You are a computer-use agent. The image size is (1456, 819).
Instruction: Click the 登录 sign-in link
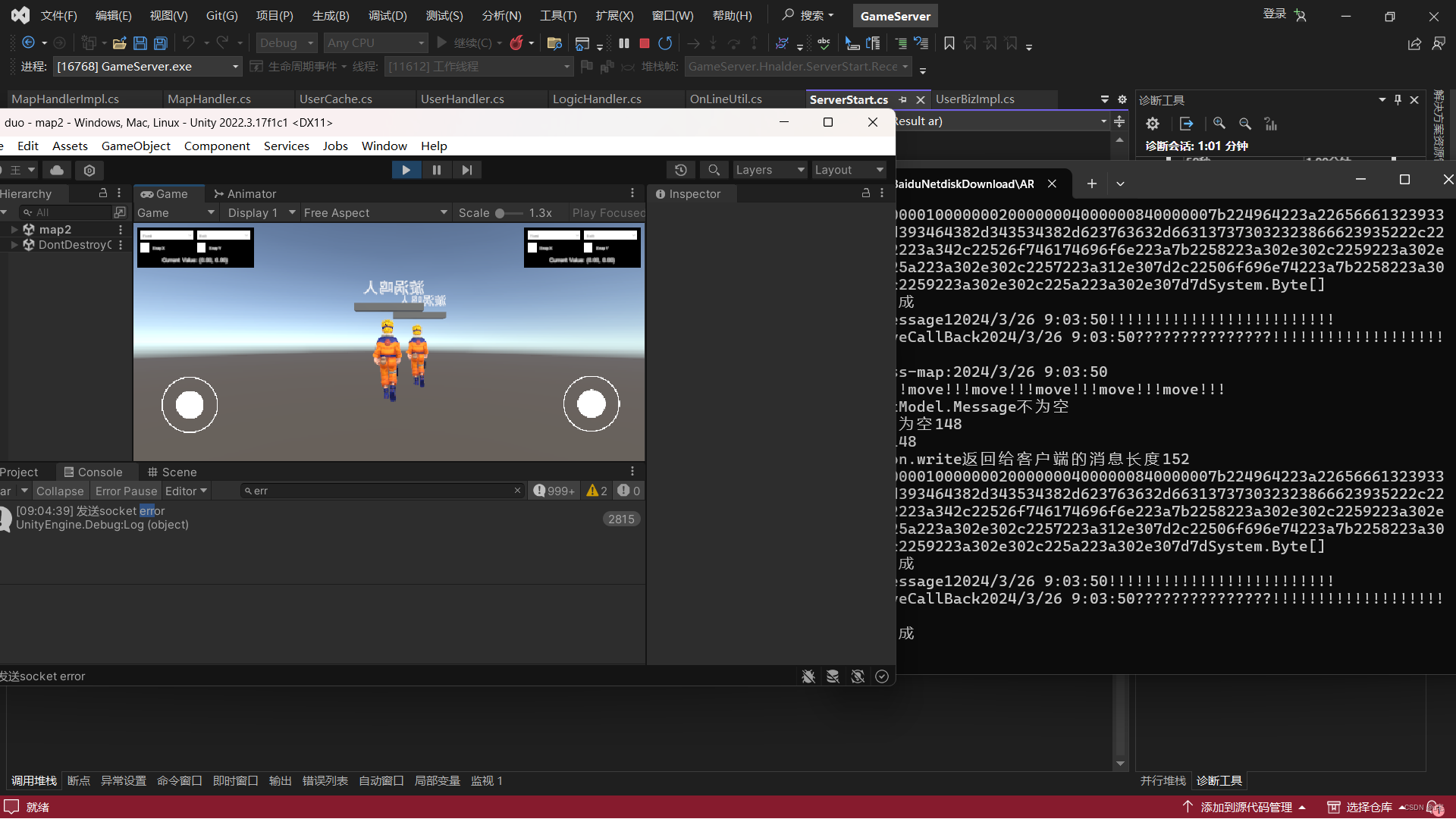1274,14
